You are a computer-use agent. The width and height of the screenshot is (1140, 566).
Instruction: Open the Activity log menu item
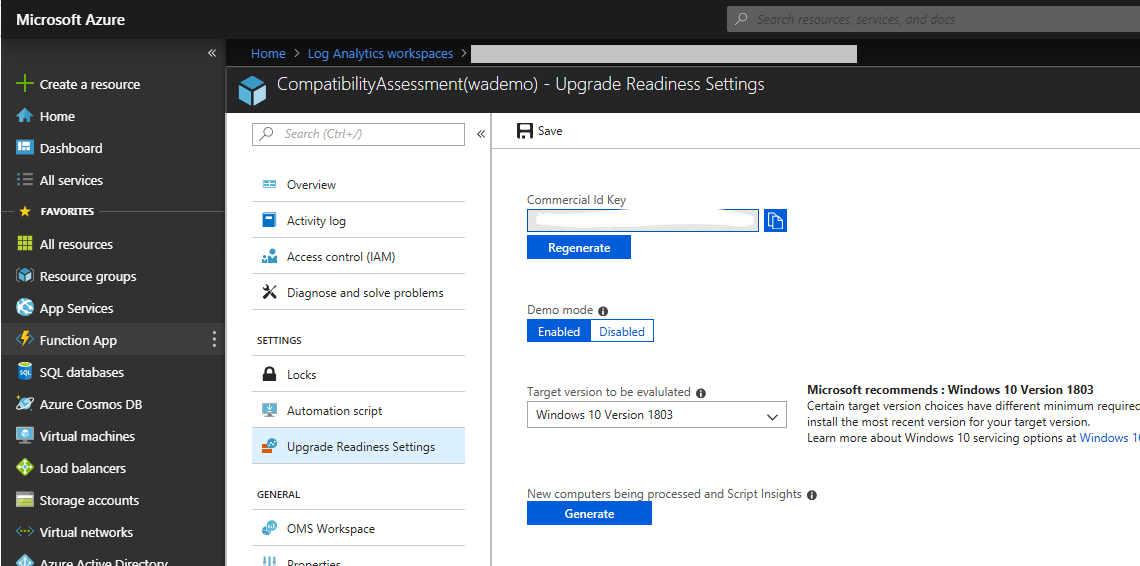click(x=316, y=221)
